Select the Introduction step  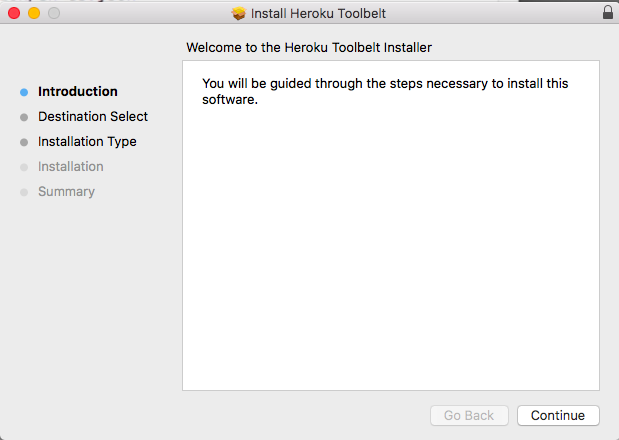78,92
